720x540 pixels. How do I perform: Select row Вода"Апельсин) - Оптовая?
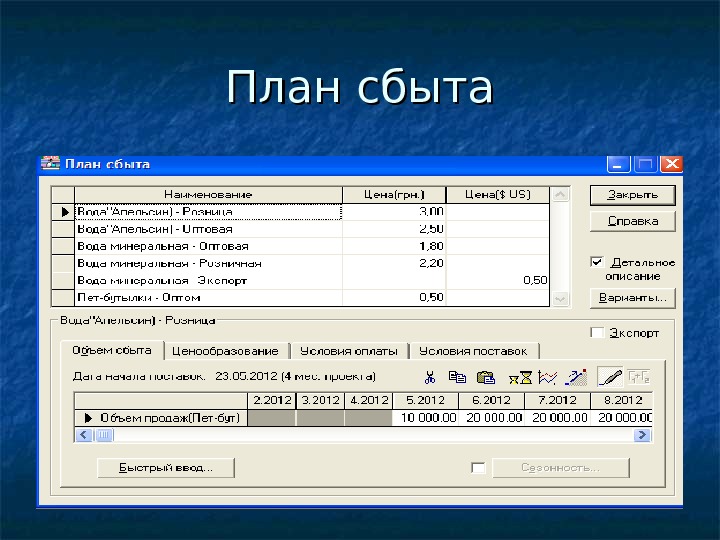pos(208,229)
